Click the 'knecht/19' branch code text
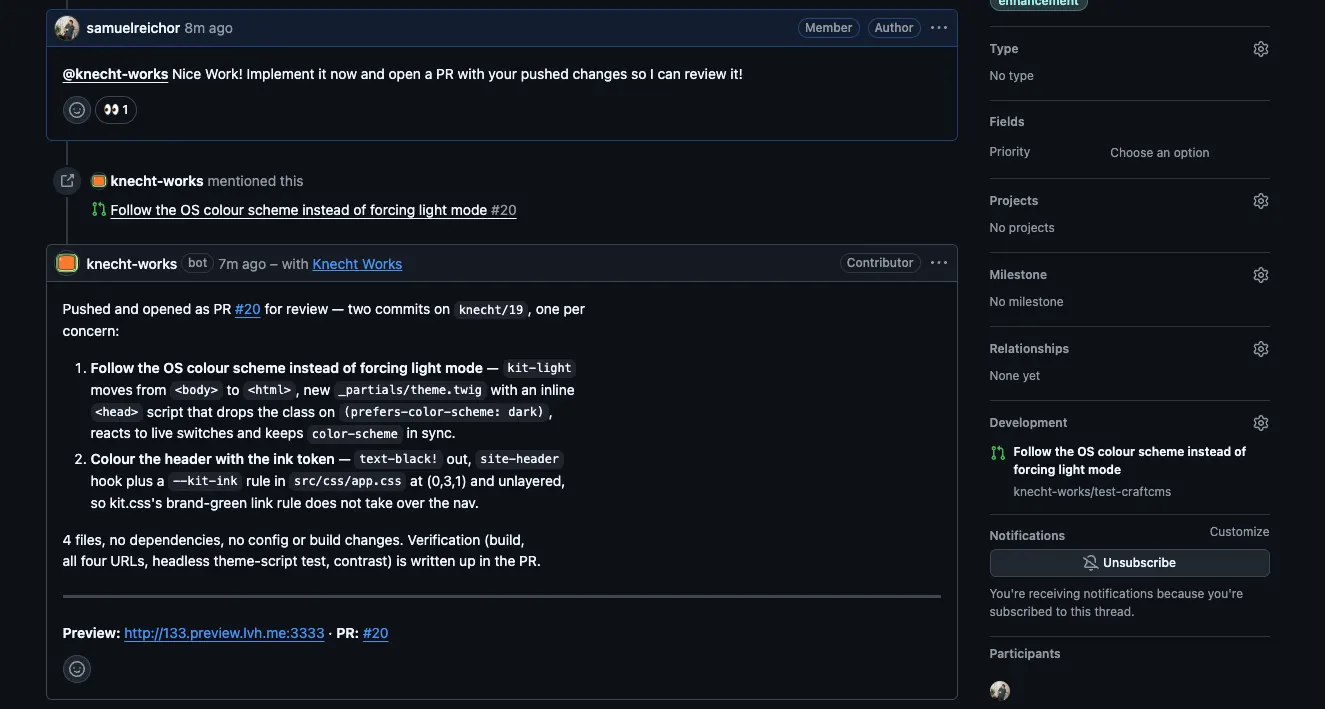1325x709 pixels. [491, 310]
